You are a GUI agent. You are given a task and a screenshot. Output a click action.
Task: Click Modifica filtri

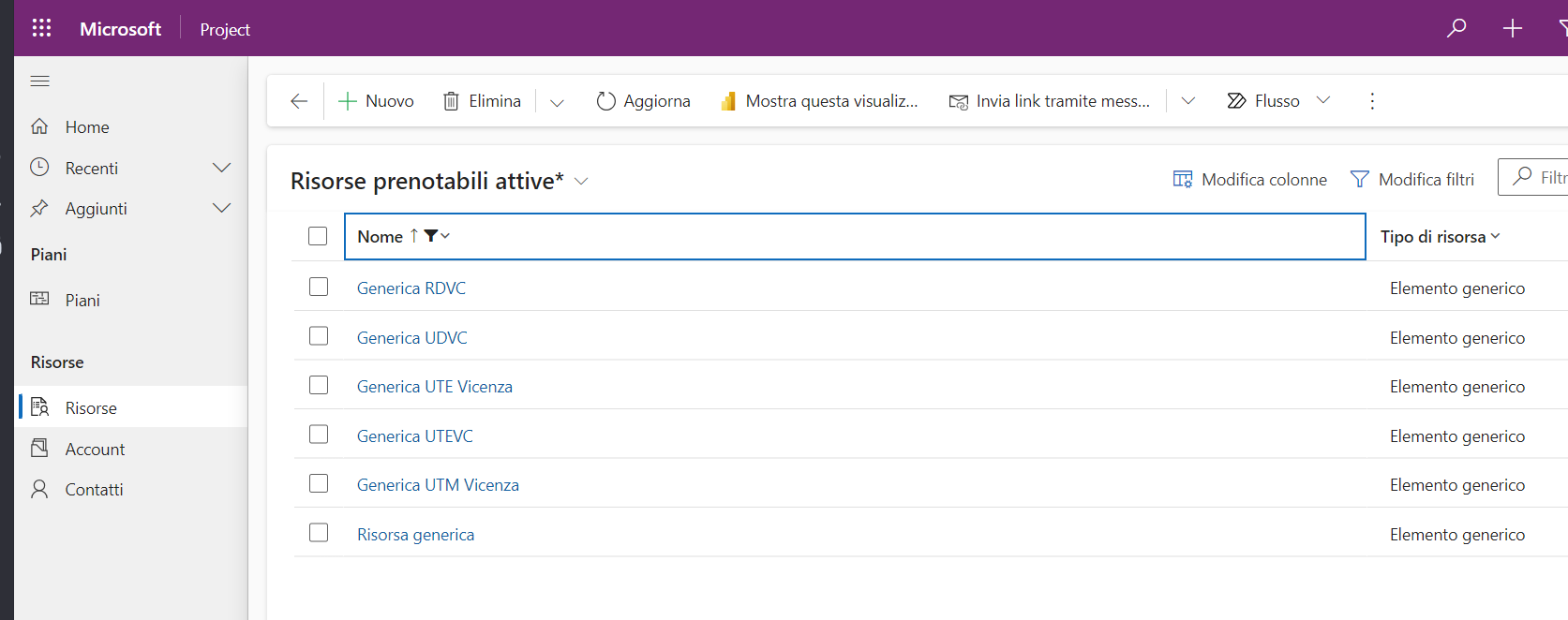[x=1412, y=179]
